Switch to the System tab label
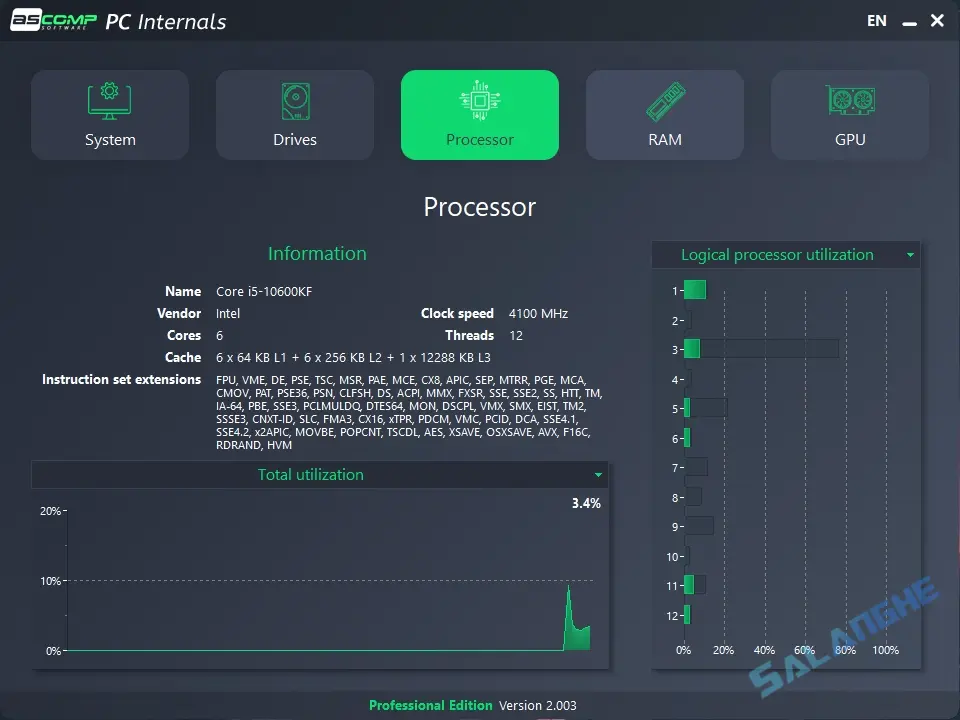This screenshot has height=720, width=960. tap(110, 140)
